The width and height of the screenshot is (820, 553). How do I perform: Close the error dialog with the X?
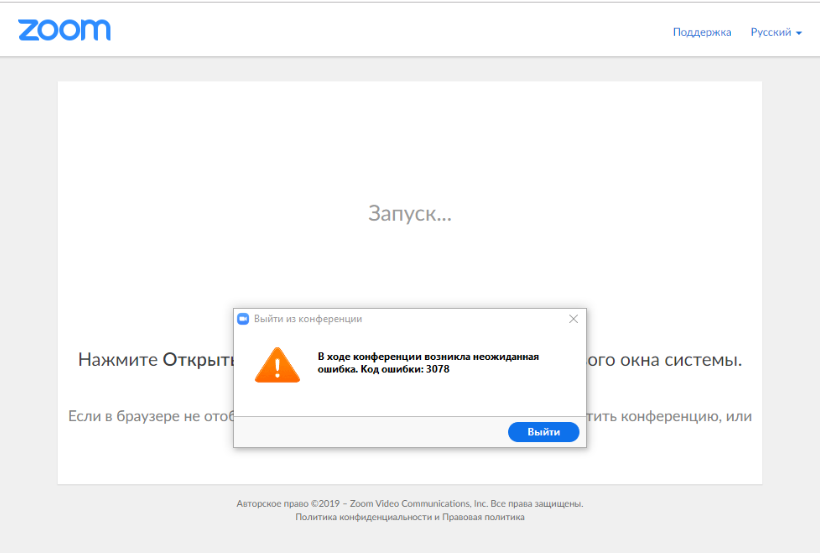click(573, 319)
